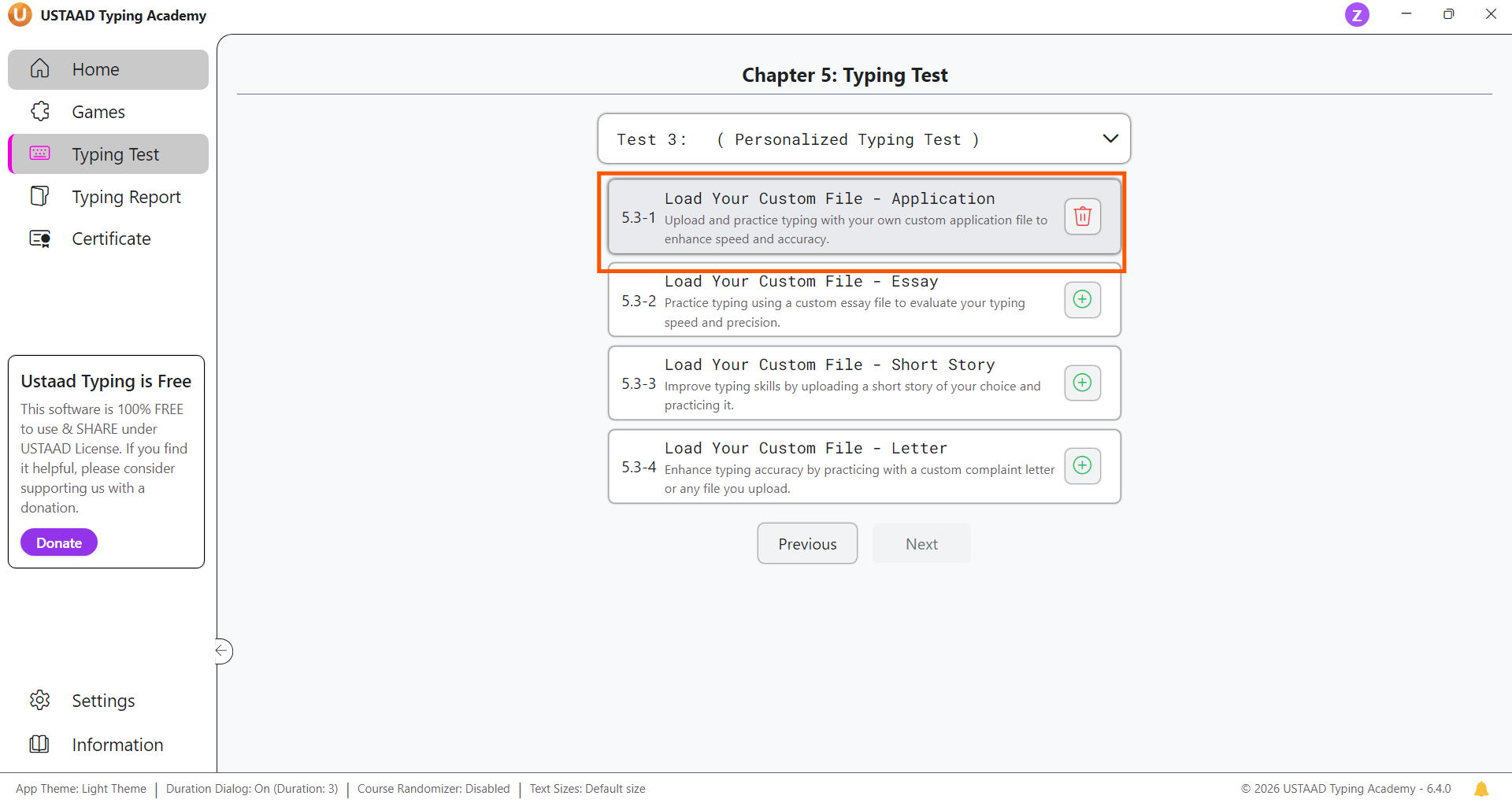The height and width of the screenshot is (803, 1512).
Task: Add a custom Letter file
Action: (1082, 466)
